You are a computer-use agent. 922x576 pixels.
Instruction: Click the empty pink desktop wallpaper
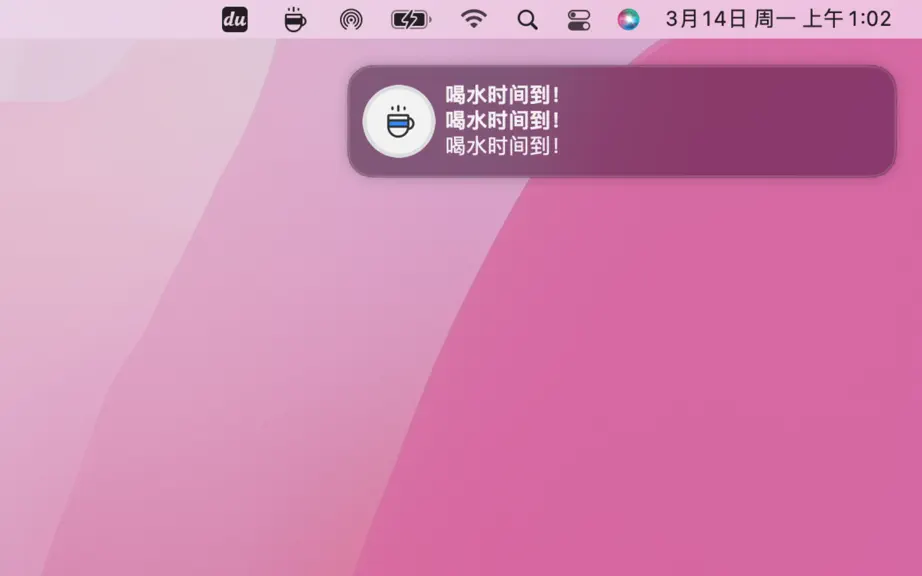click(x=647, y=382)
